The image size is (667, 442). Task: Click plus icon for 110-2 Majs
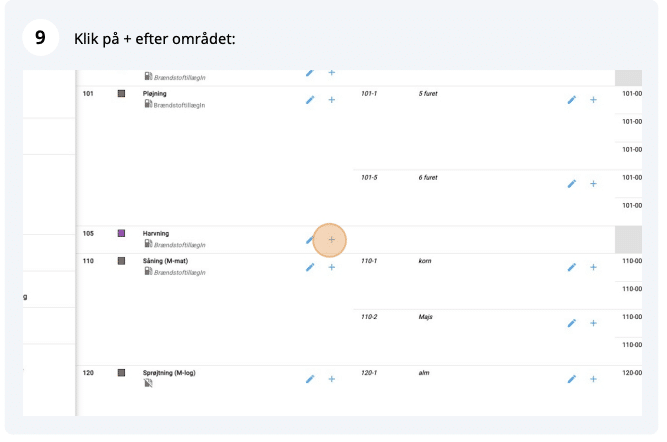coord(593,323)
